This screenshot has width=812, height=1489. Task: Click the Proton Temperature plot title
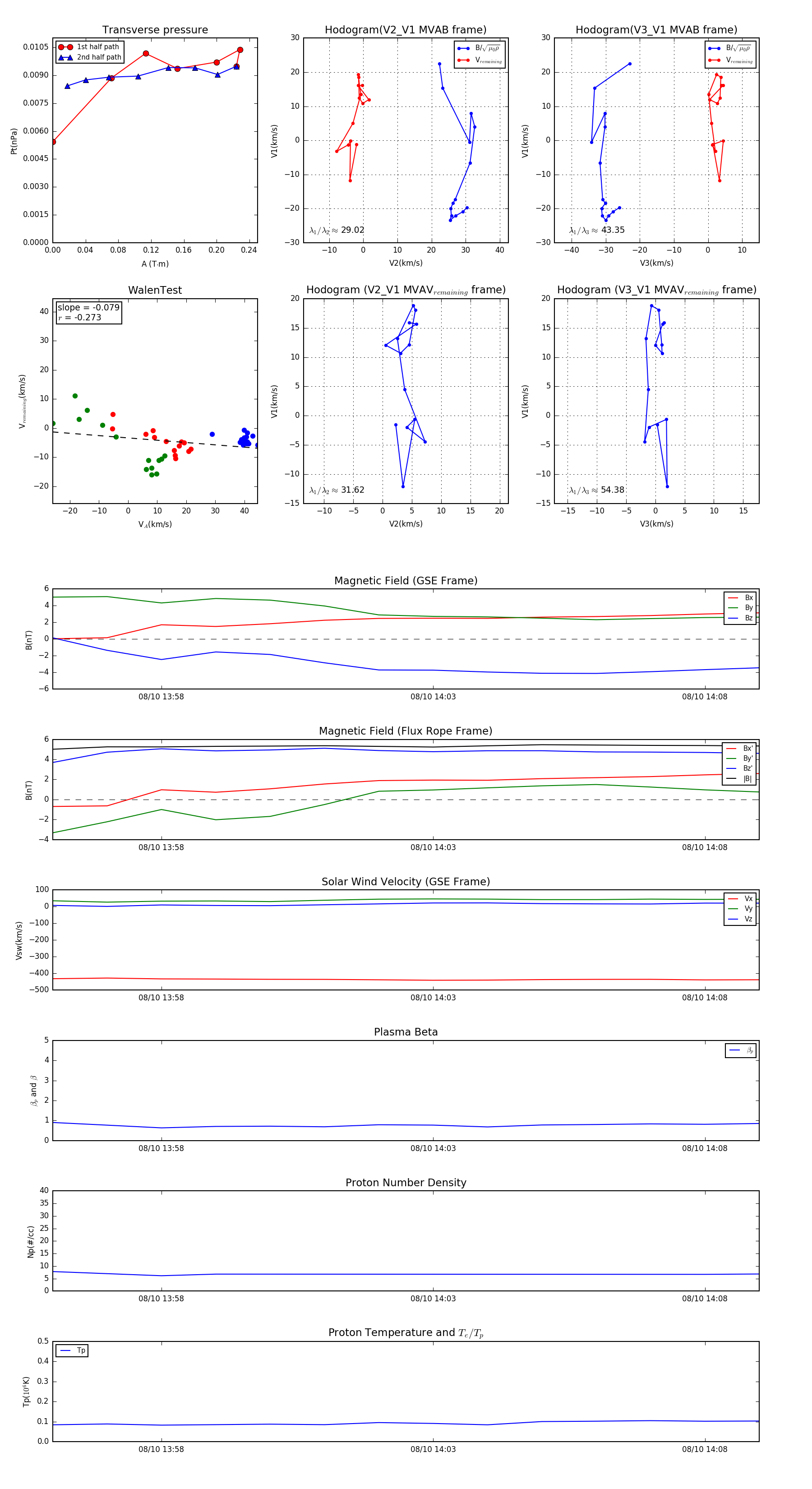[406, 1333]
